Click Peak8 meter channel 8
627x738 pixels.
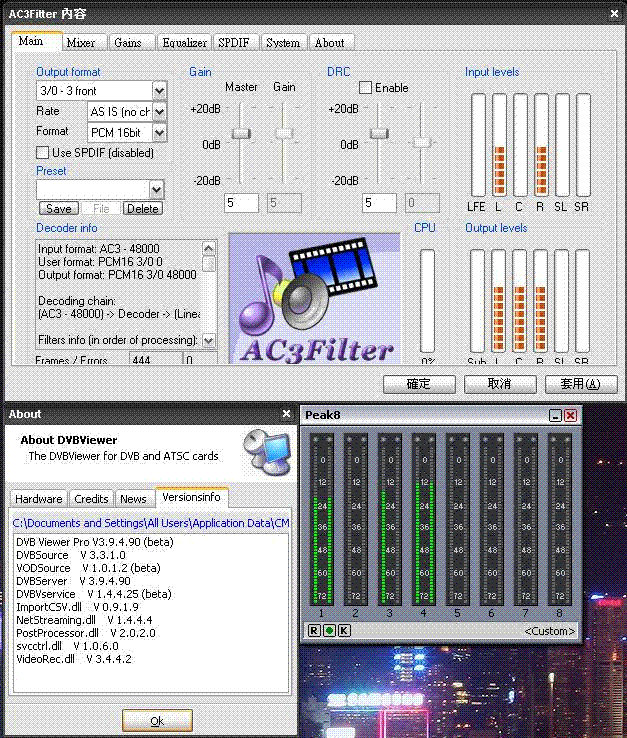(x=560, y=519)
